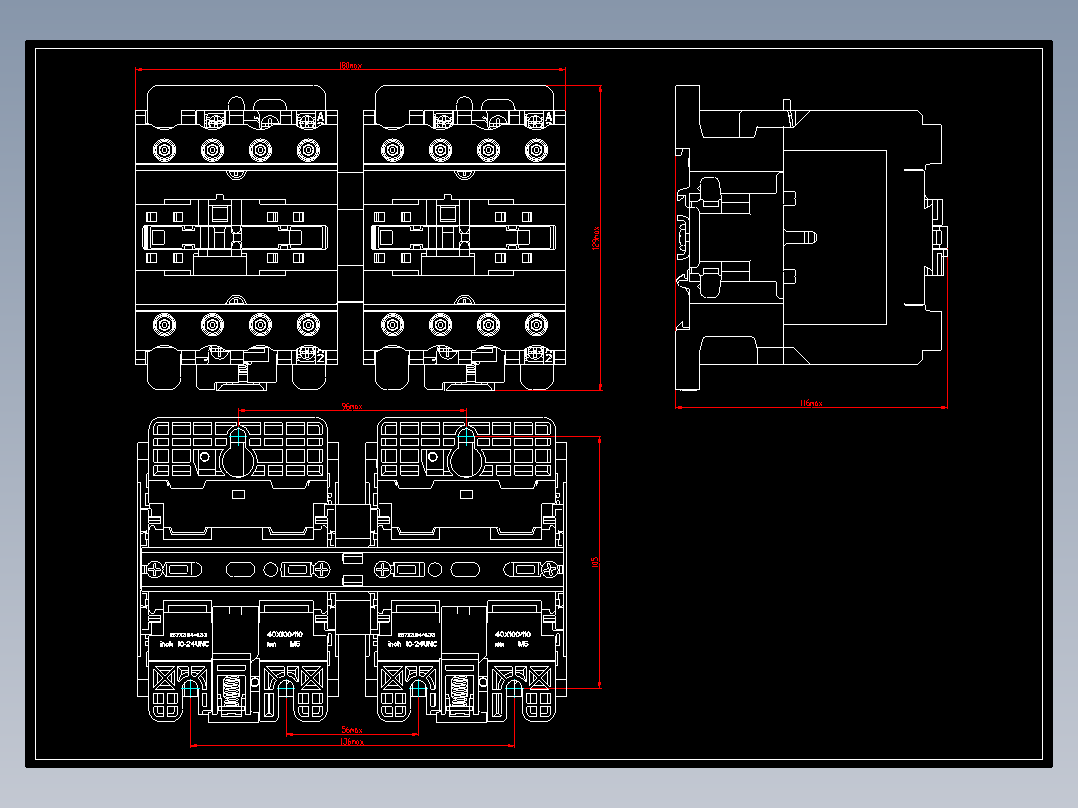Click the 181max width dimension text

coord(350,66)
